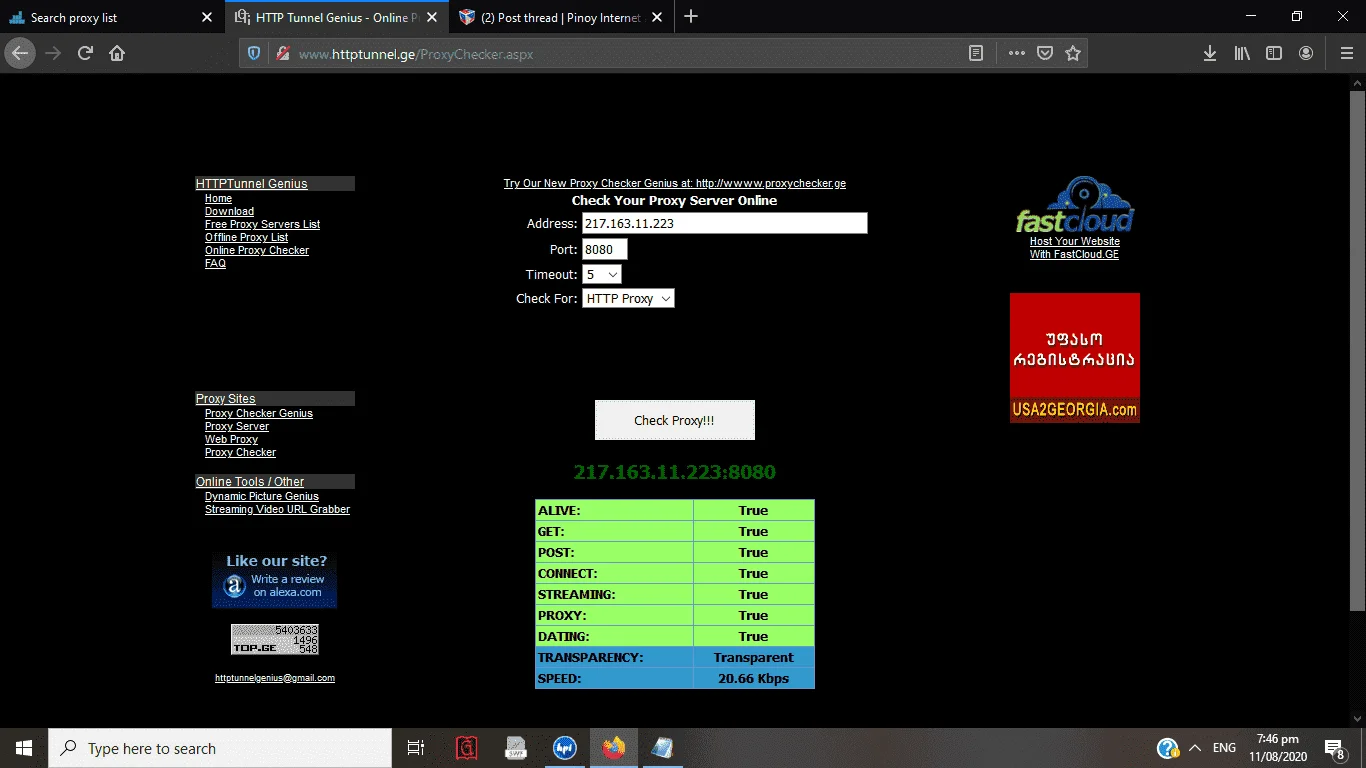Open the Online Proxy Checker link

[x=257, y=251]
